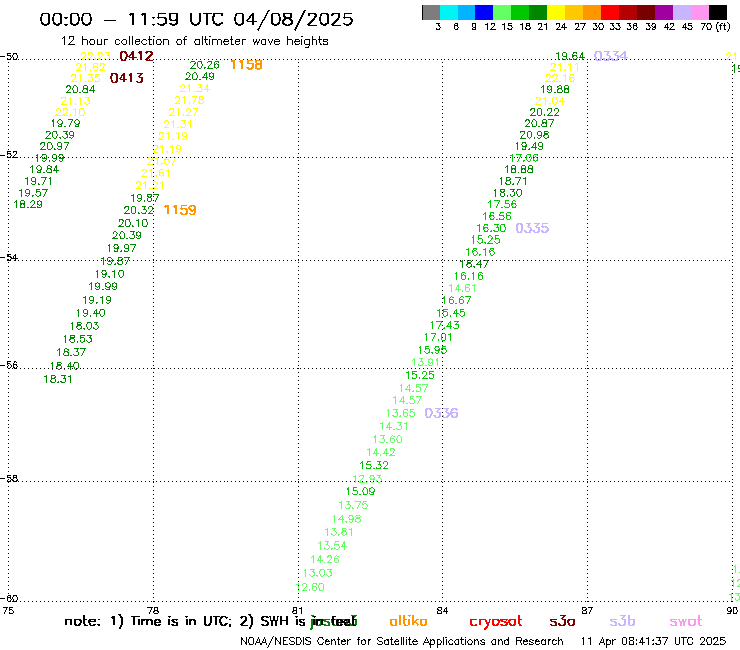Viewport: 740px width, 650px height.
Task: Click the wave height value 12.60
Action: pos(310,587)
